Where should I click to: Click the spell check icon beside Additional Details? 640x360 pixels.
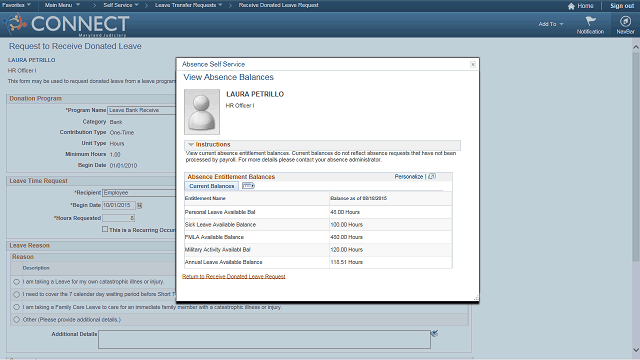click(435, 333)
